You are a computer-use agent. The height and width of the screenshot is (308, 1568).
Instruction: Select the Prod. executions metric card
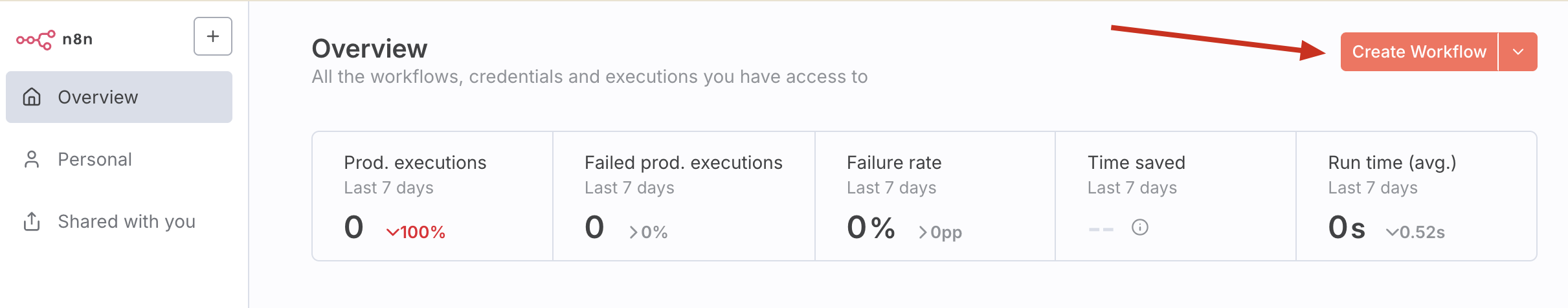coord(432,196)
